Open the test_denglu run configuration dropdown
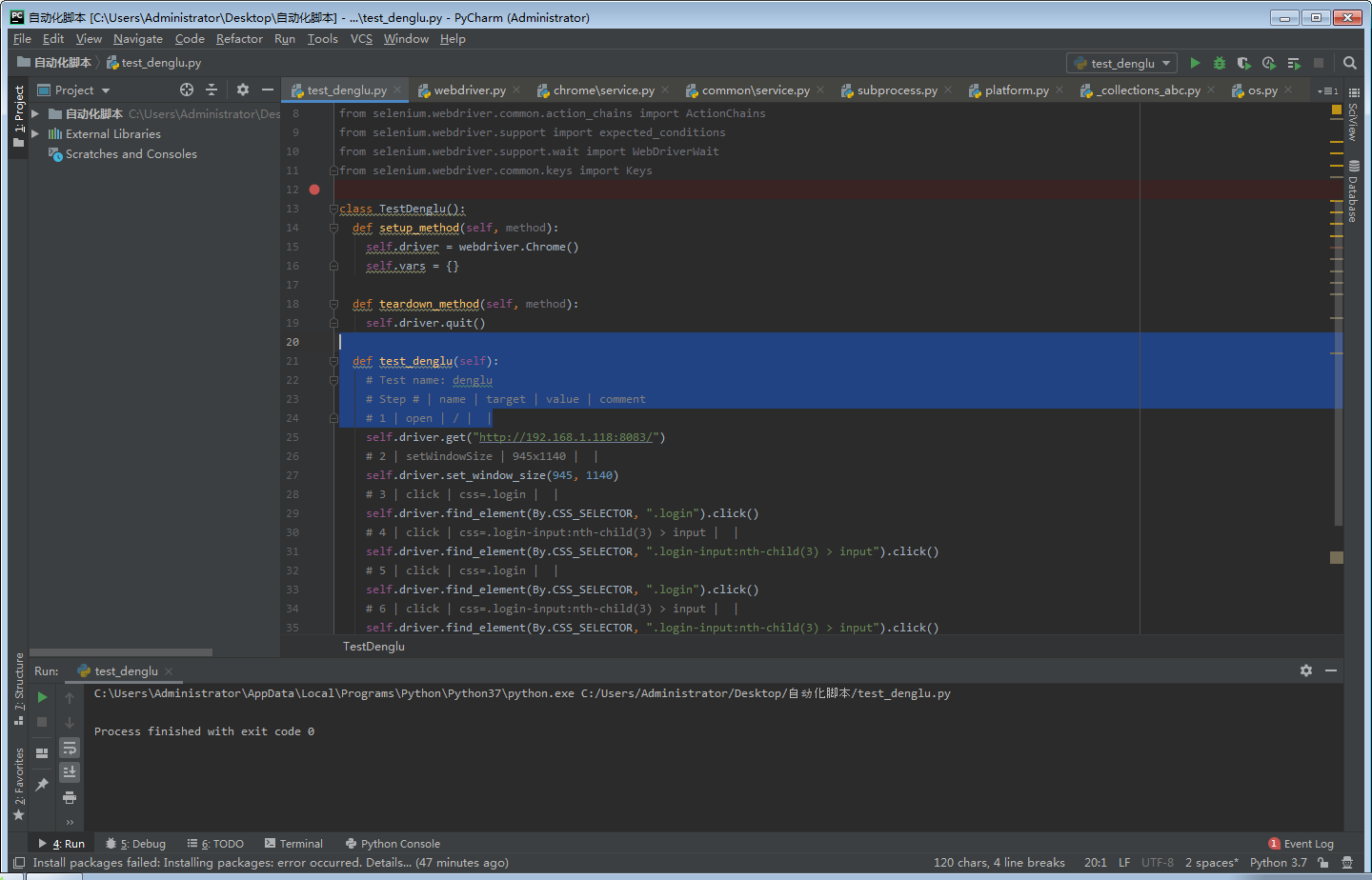The width and height of the screenshot is (1372, 880). point(1122,63)
